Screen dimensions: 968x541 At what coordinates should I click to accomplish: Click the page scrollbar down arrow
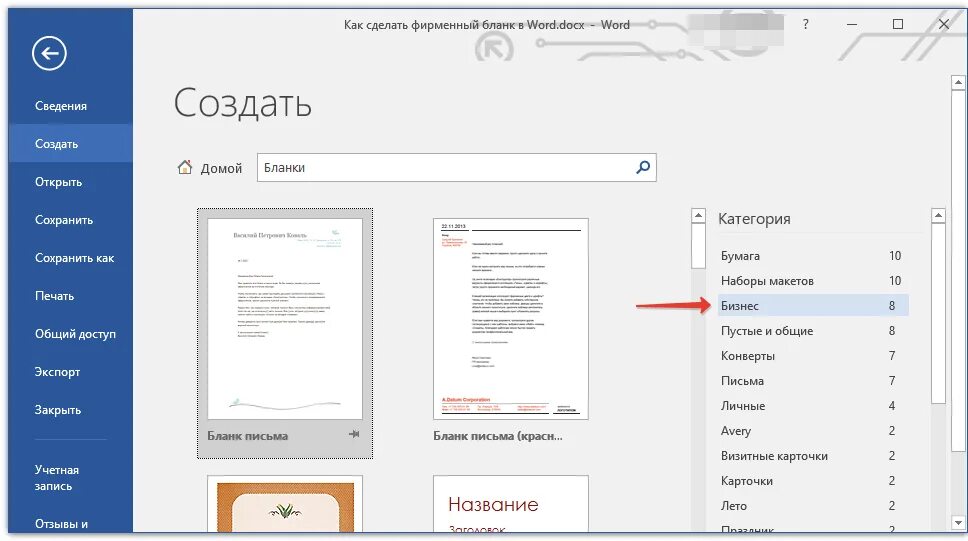(x=958, y=523)
